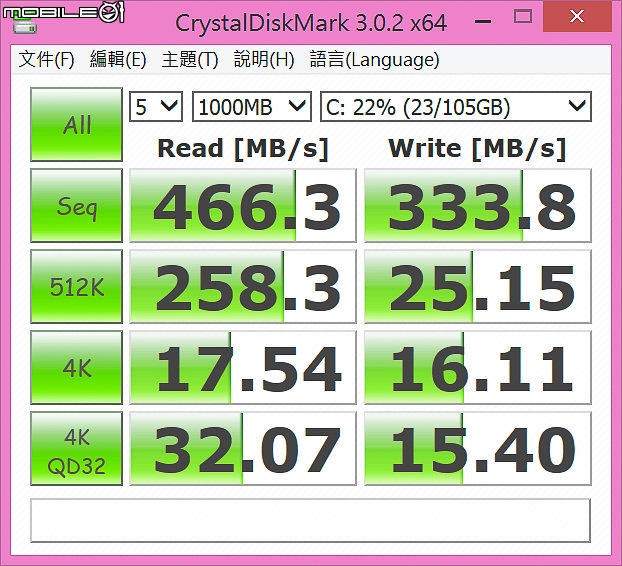The image size is (622, 566).
Task: Click the Seq read result 466.3
Action: pos(243,205)
